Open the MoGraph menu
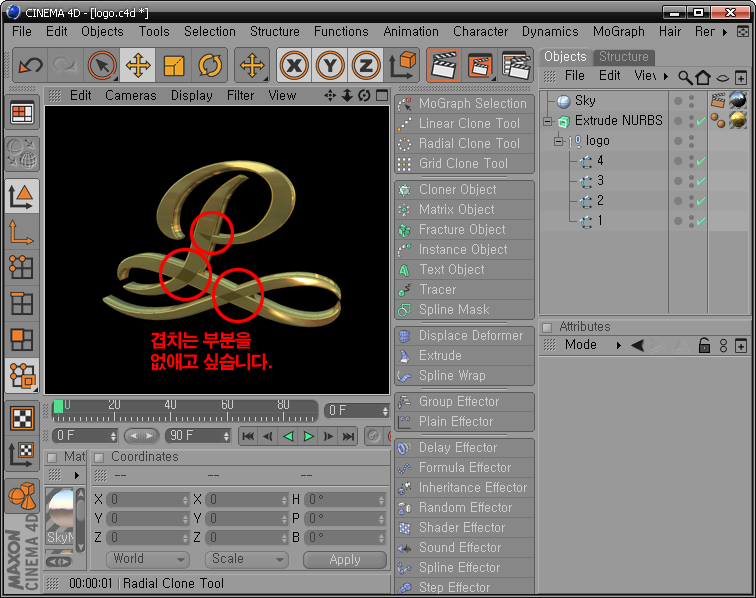756x598 pixels. tap(618, 31)
